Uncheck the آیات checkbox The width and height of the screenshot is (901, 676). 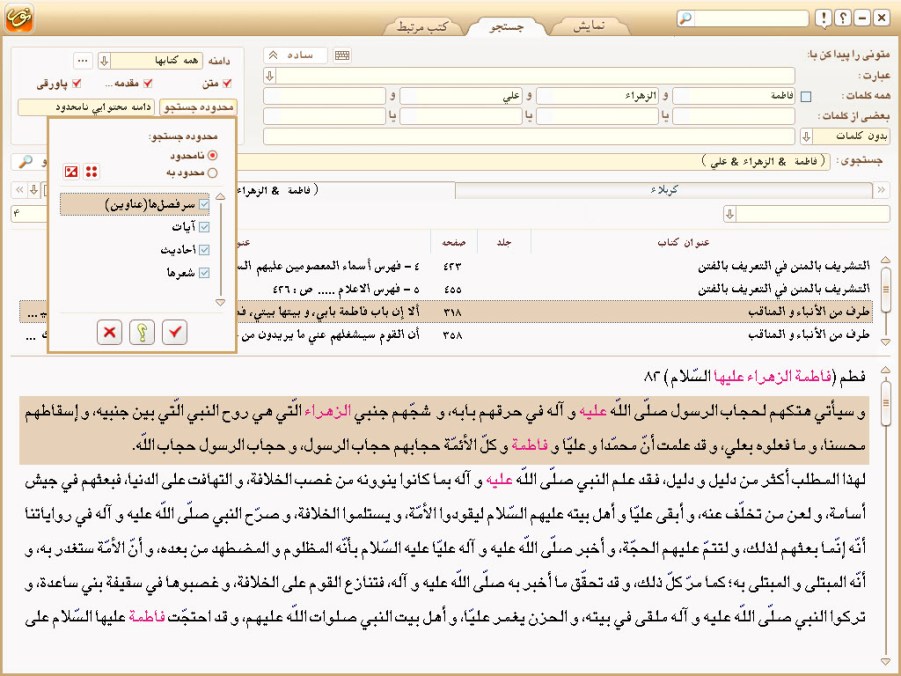click(x=204, y=227)
